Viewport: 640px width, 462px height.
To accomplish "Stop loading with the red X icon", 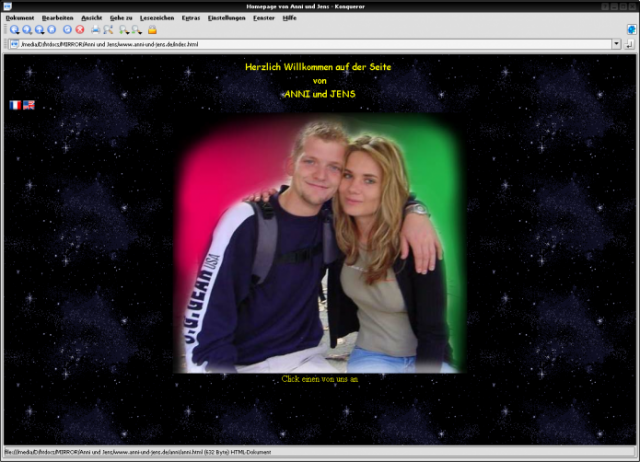I will click(x=80, y=30).
